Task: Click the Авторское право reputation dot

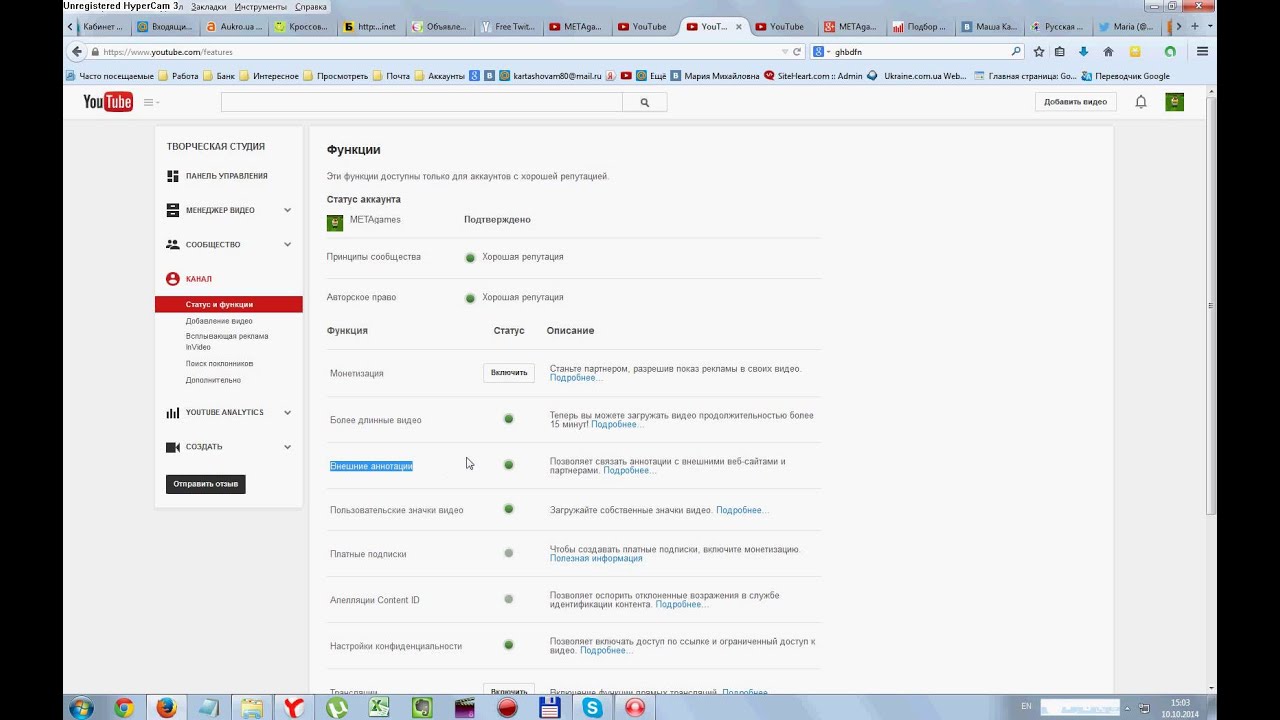Action: click(x=470, y=298)
